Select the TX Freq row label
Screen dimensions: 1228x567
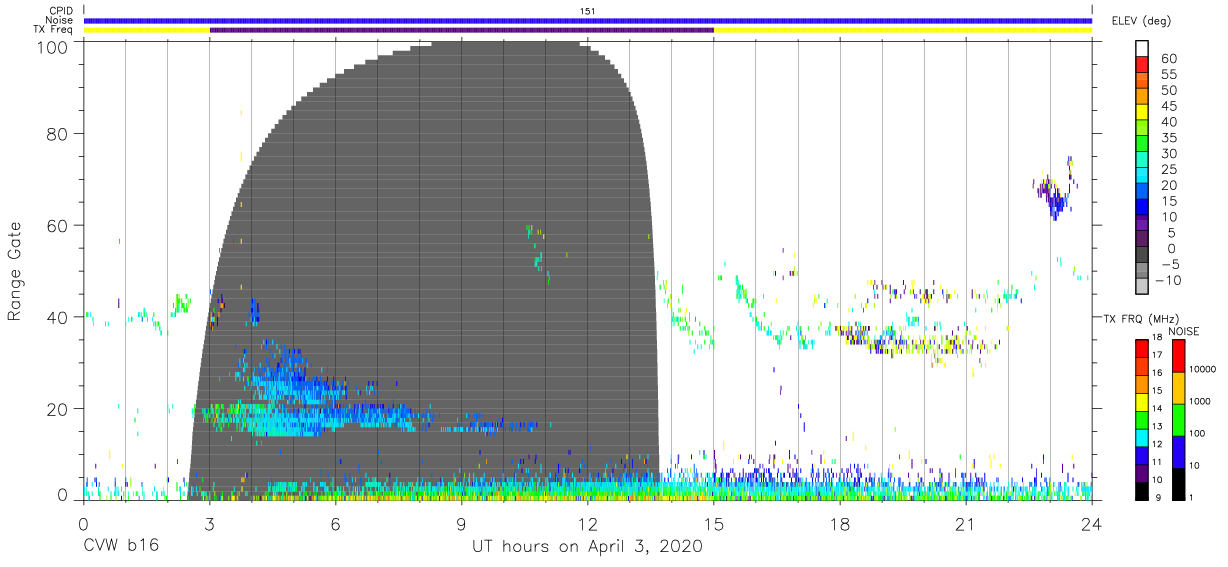point(55,30)
